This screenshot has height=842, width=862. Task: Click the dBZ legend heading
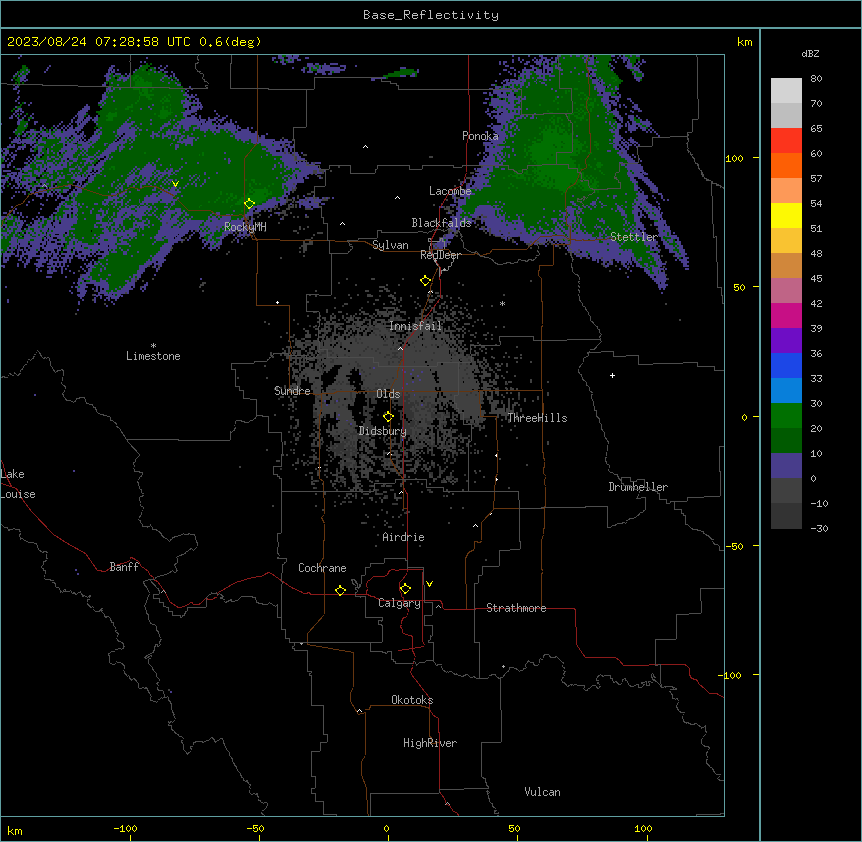(810, 53)
